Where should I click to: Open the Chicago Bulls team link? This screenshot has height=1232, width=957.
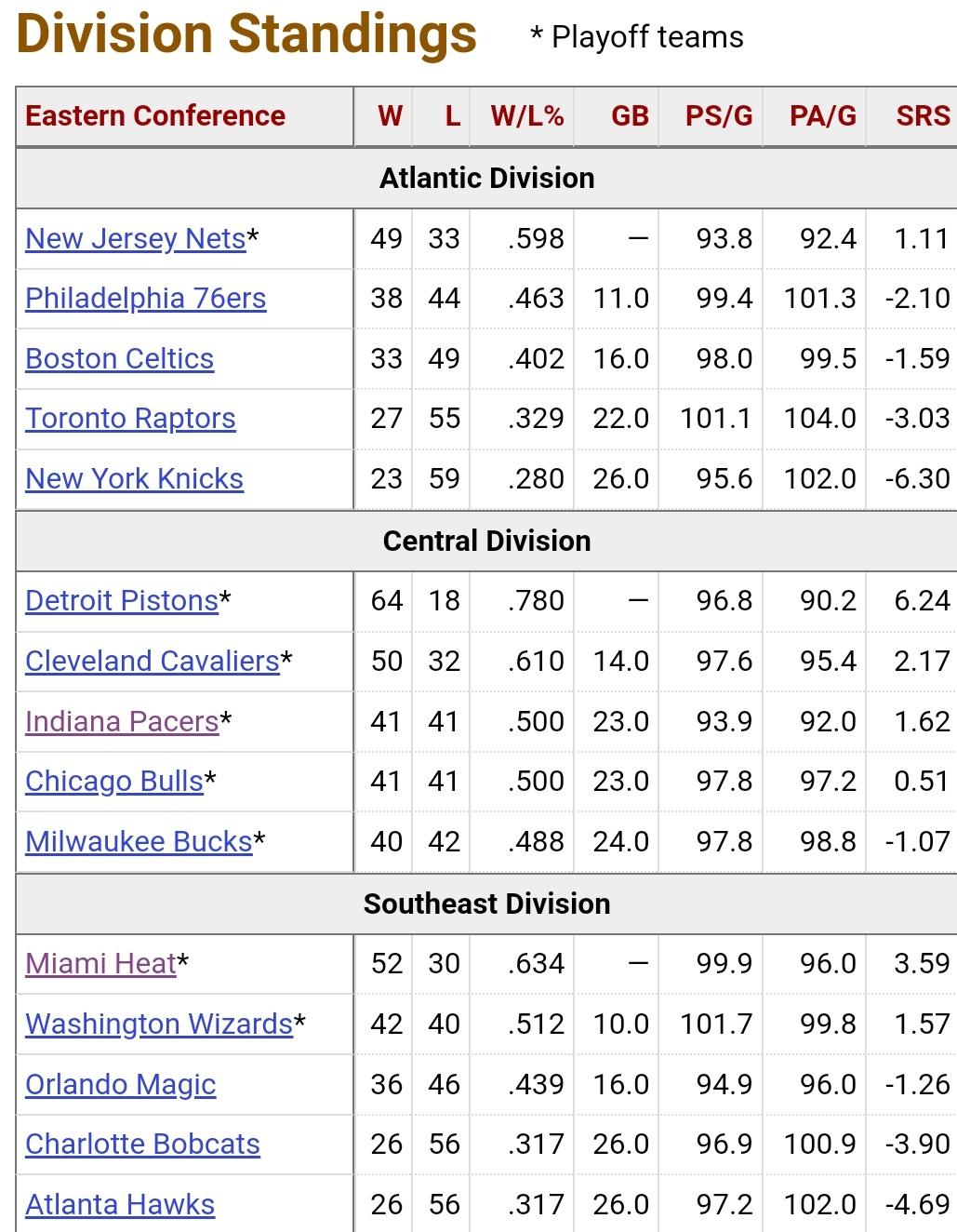pyautogui.click(x=114, y=781)
